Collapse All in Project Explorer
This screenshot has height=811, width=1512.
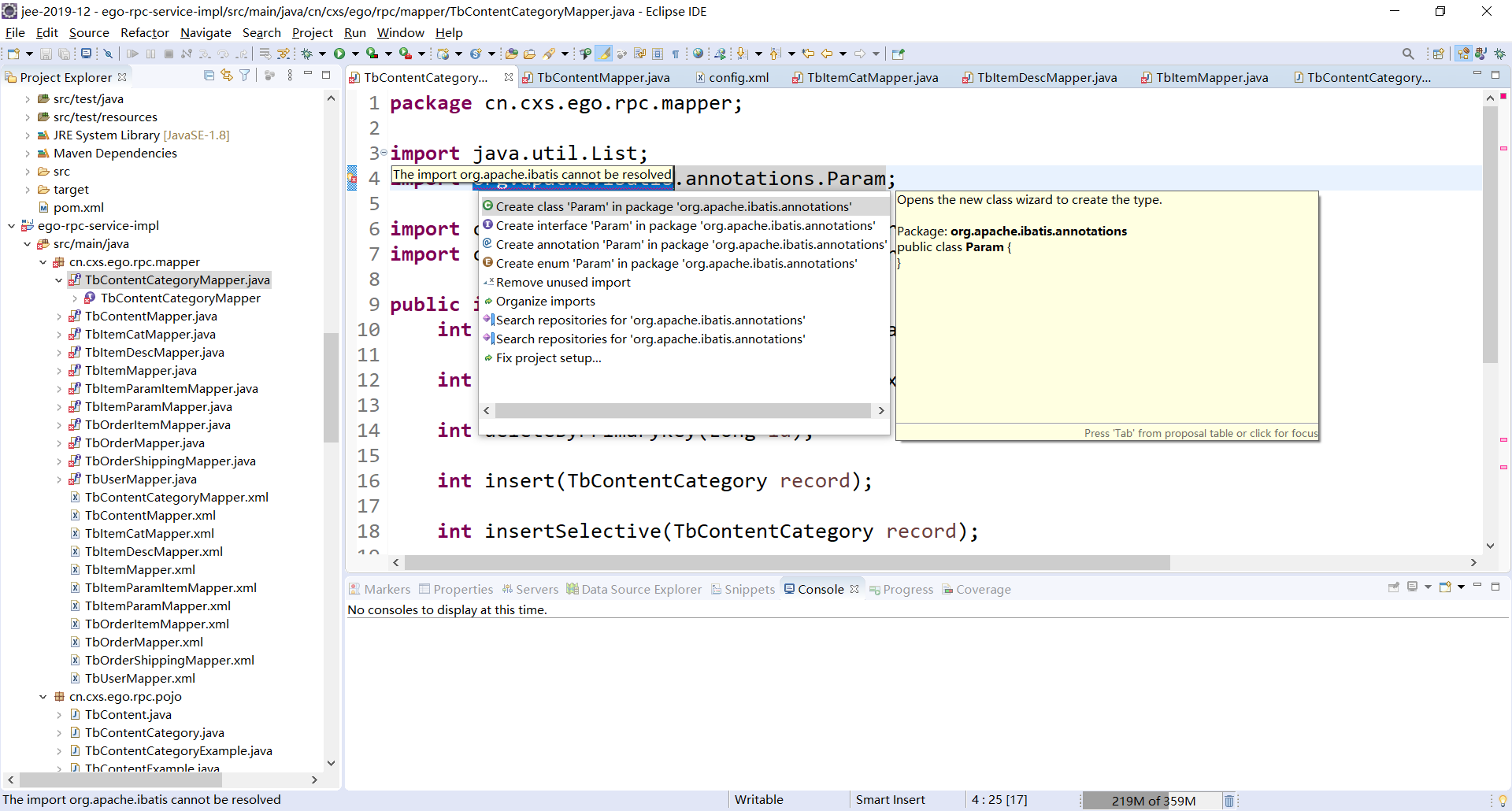tap(209, 76)
